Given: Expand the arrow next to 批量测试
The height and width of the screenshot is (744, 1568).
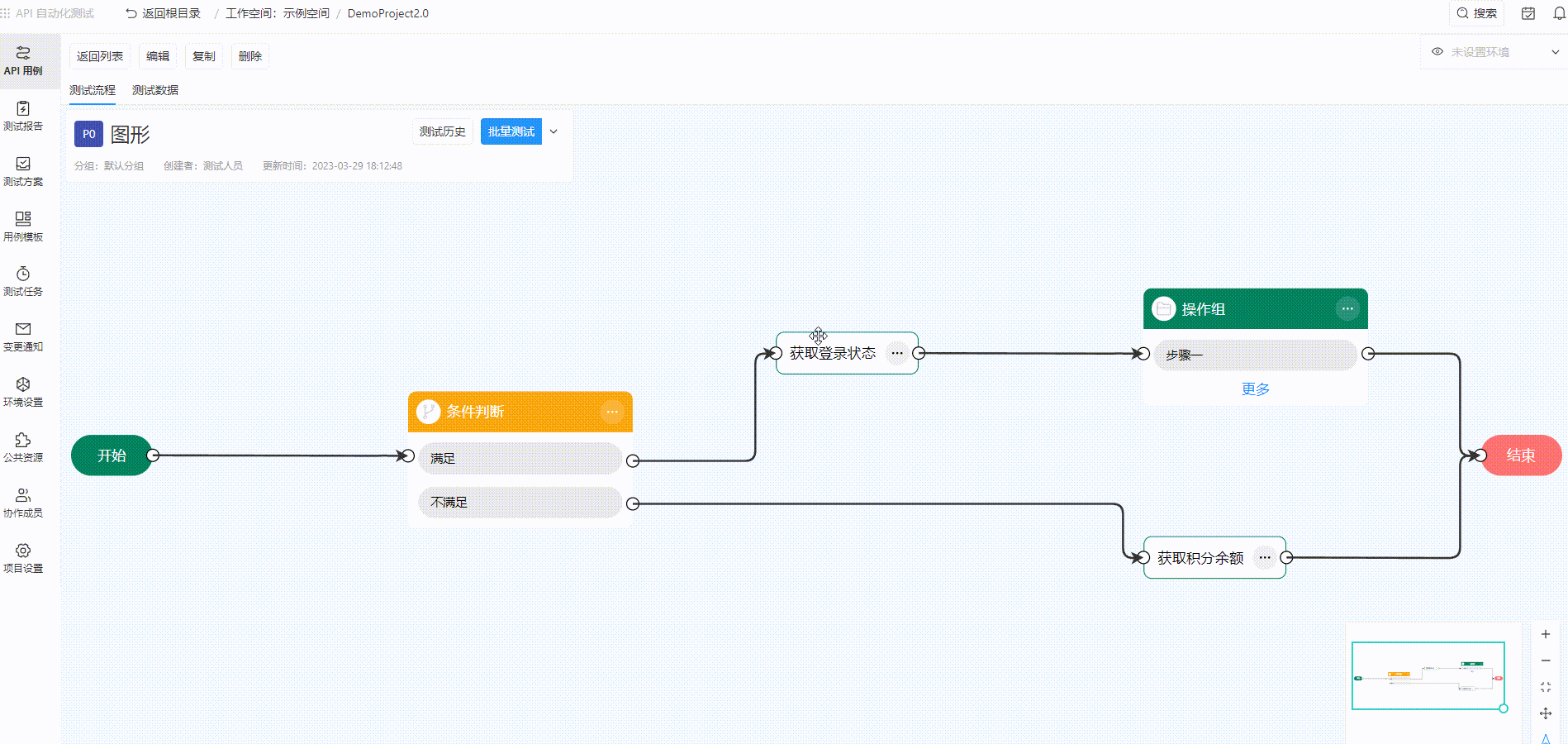Looking at the screenshot, I should pos(554,131).
